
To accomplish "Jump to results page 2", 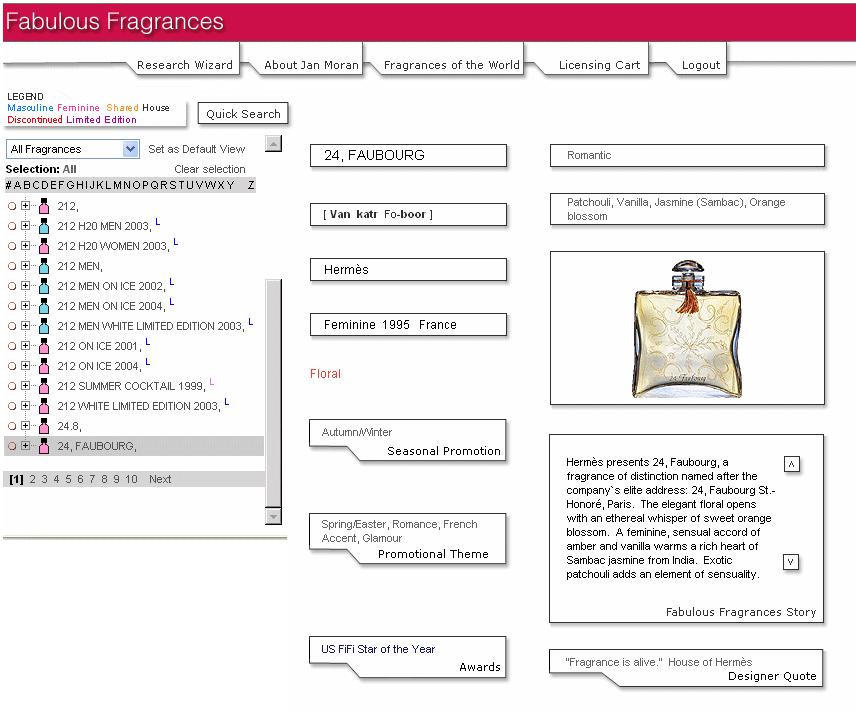I will coord(32,479).
